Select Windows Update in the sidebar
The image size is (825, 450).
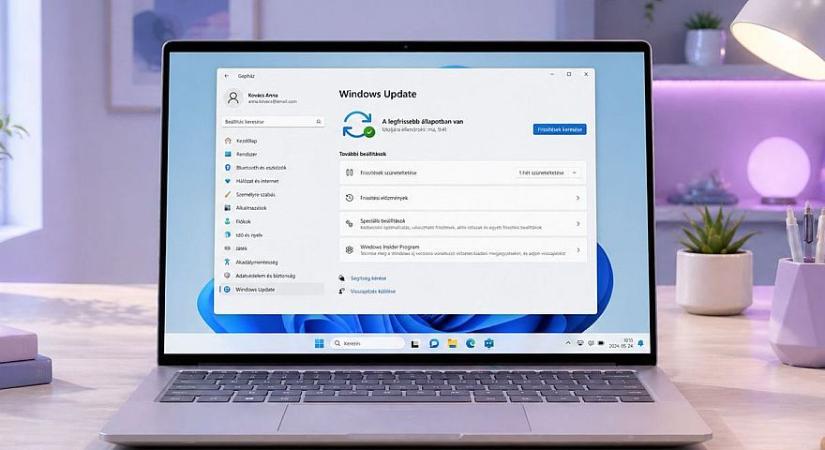point(273,289)
